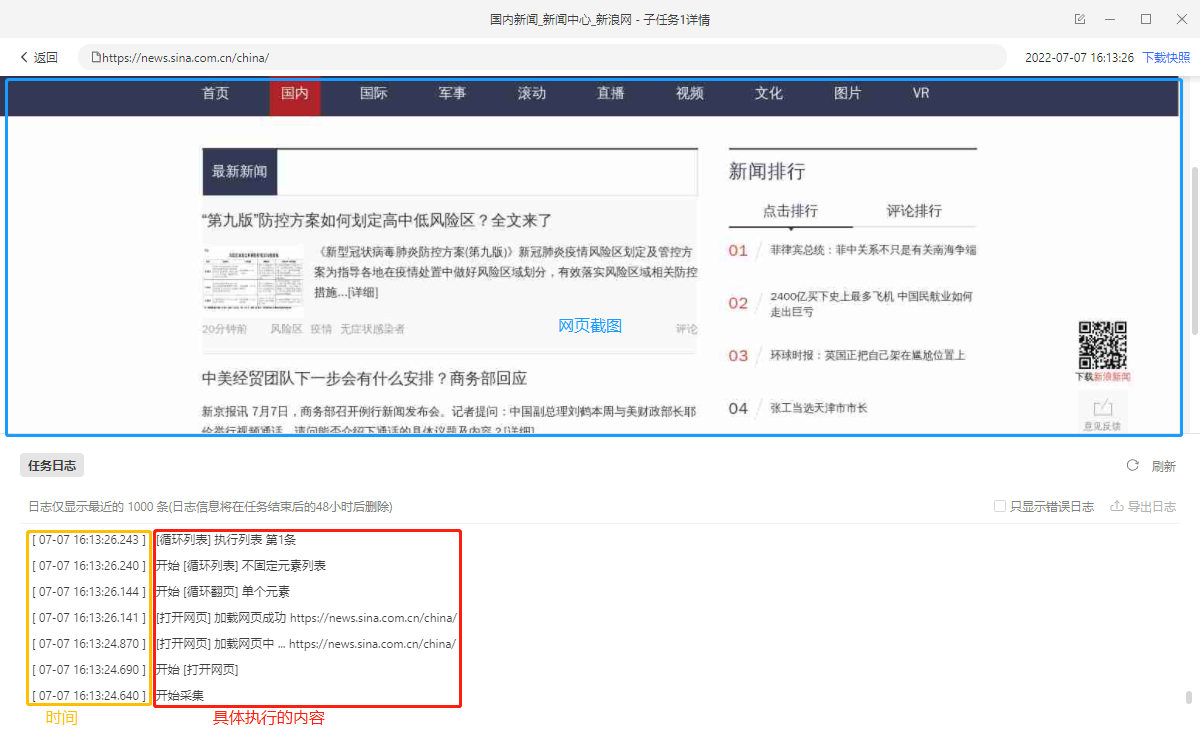Click log entry '开始 [打开网页]'

tap(197, 670)
